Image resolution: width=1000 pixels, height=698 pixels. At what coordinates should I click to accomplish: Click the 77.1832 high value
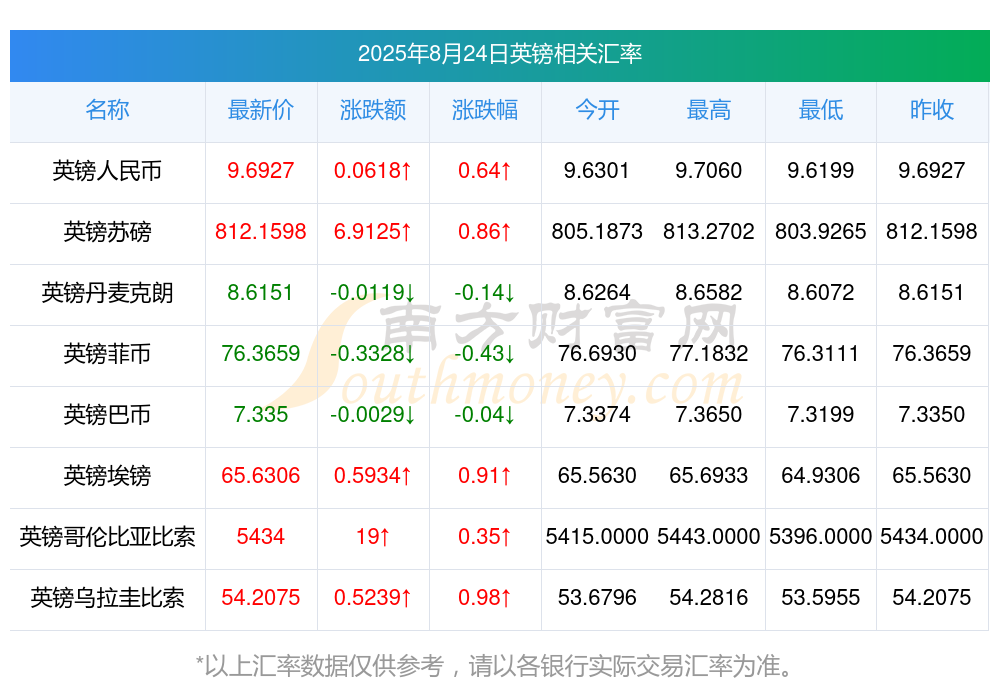709,353
